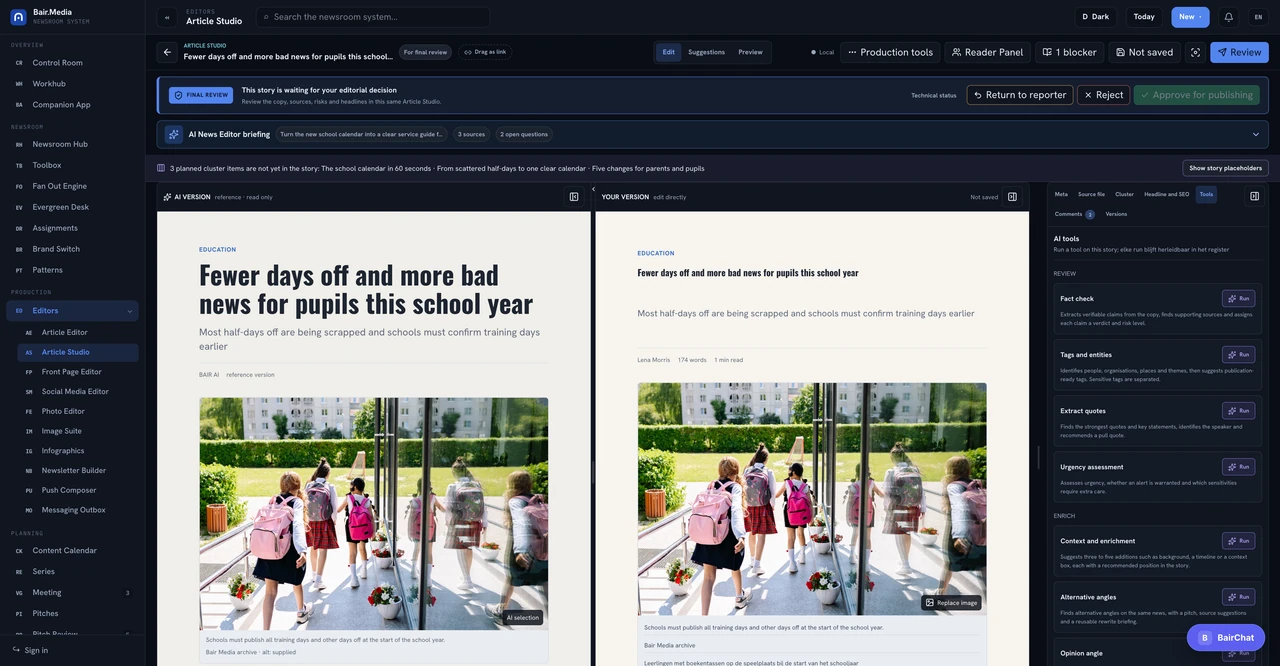
Task: Switch to Edit mode
Action: click(668, 52)
